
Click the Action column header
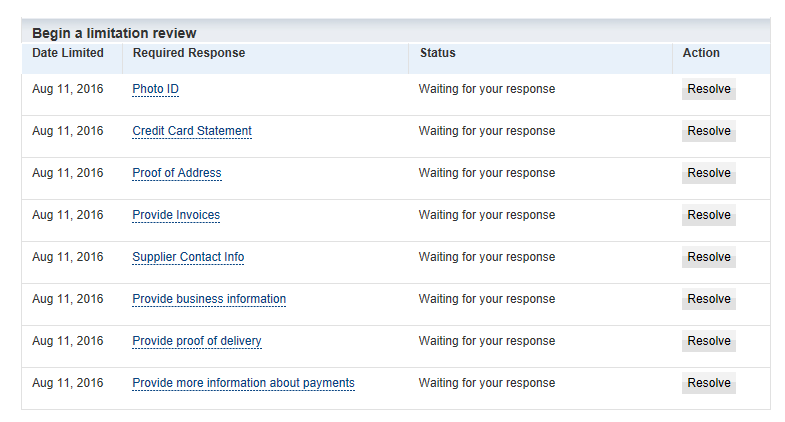[701, 53]
